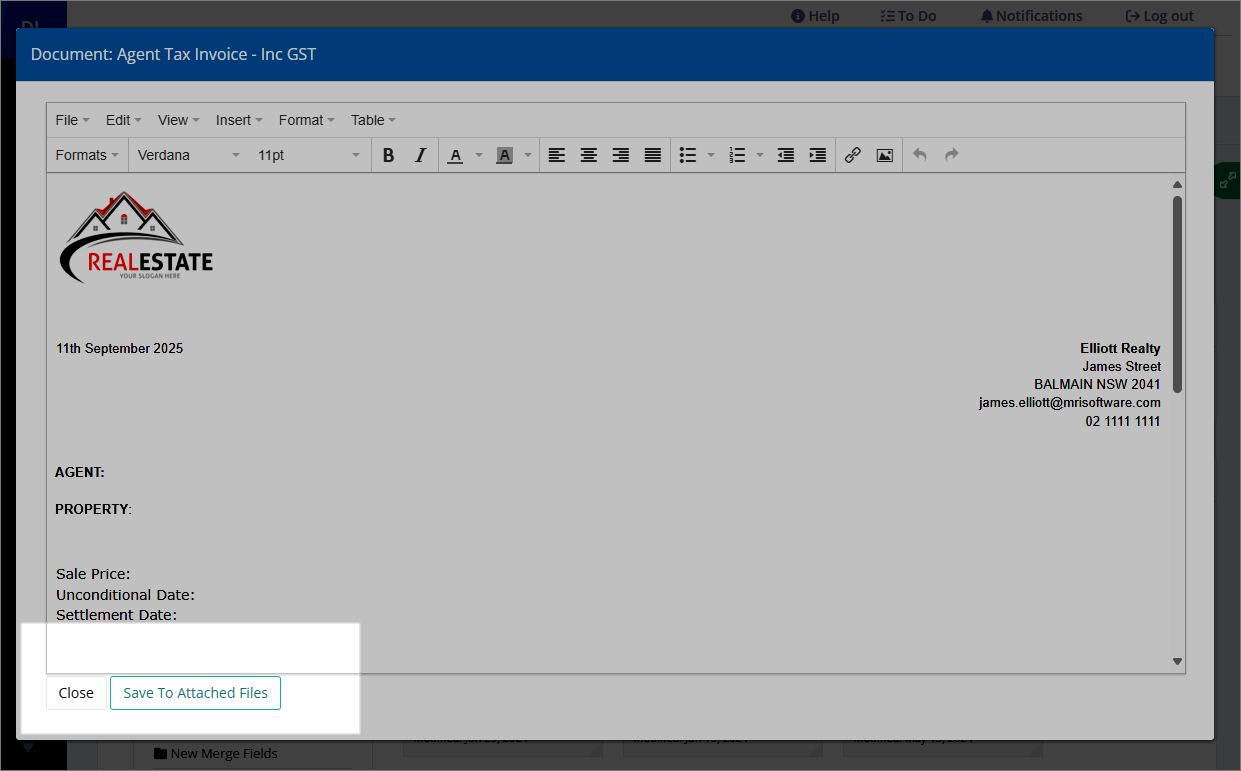Screen dimensions: 1241x771
Task: Expand the Formats dropdown
Action: click(87, 155)
